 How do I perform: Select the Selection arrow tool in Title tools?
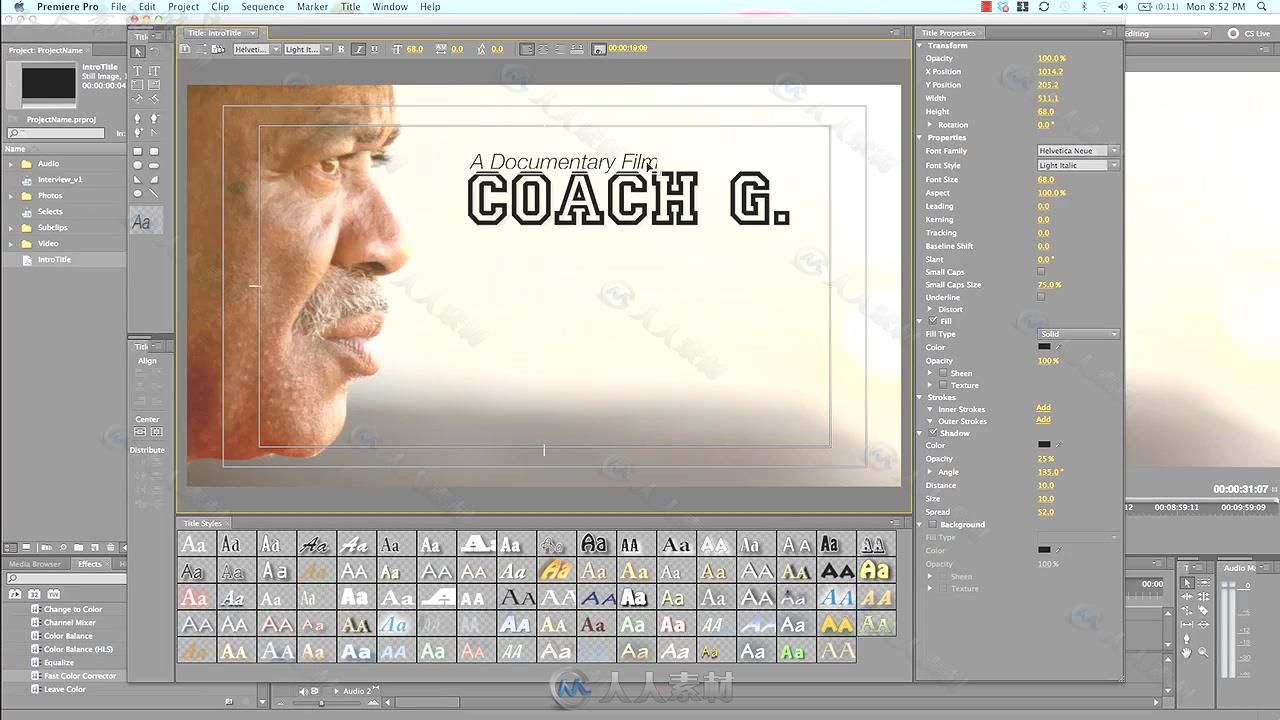coord(138,52)
